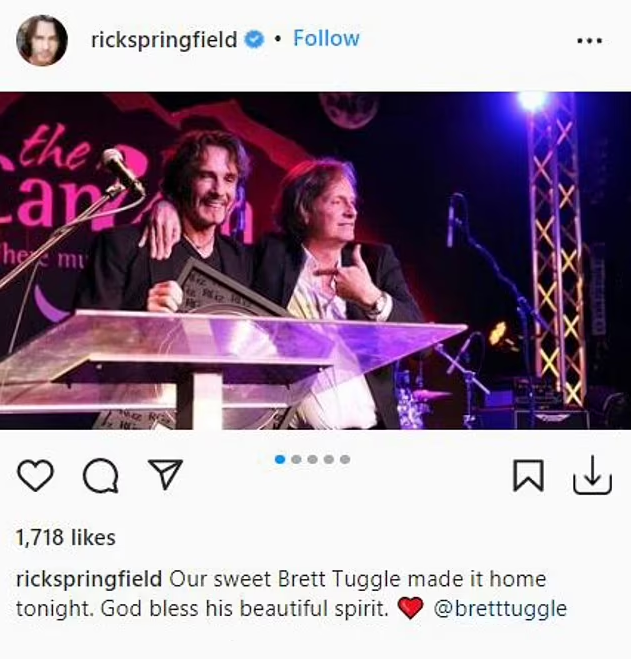This screenshot has height=659, width=631.
Task: Click rickspringfield username in the caption
Action: click(89, 580)
